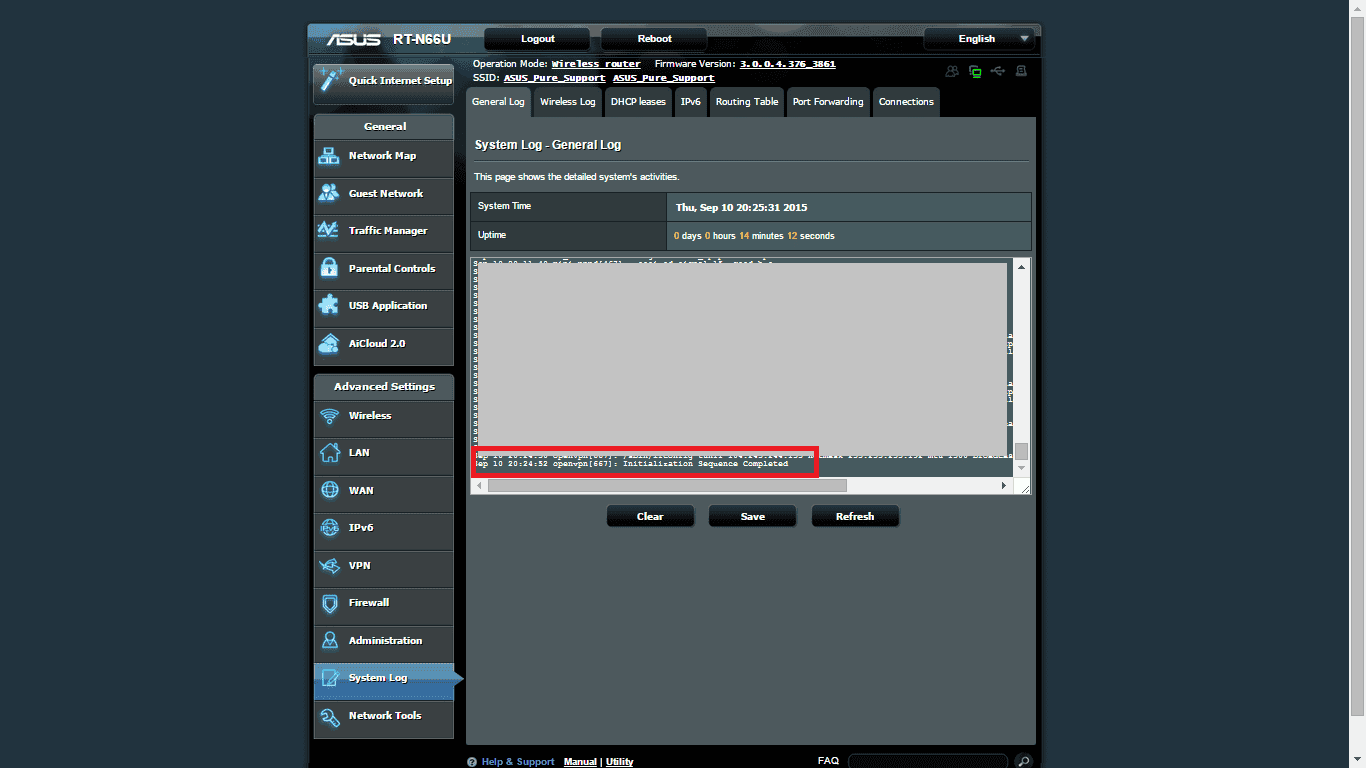This screenshot has height=768, width=1366.
Task: Save the system log
Action: (x=753, y=517)
